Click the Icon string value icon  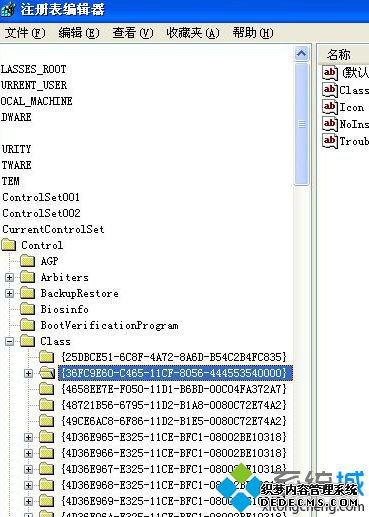coord(330,107)
